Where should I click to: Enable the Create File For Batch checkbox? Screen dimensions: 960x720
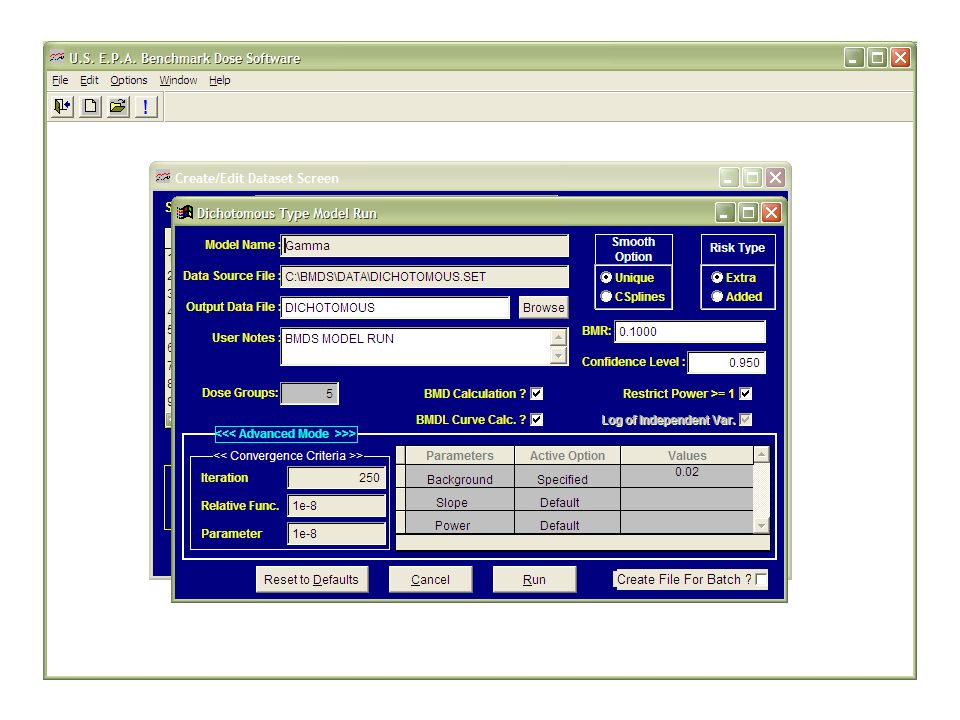tap(761, 579)
